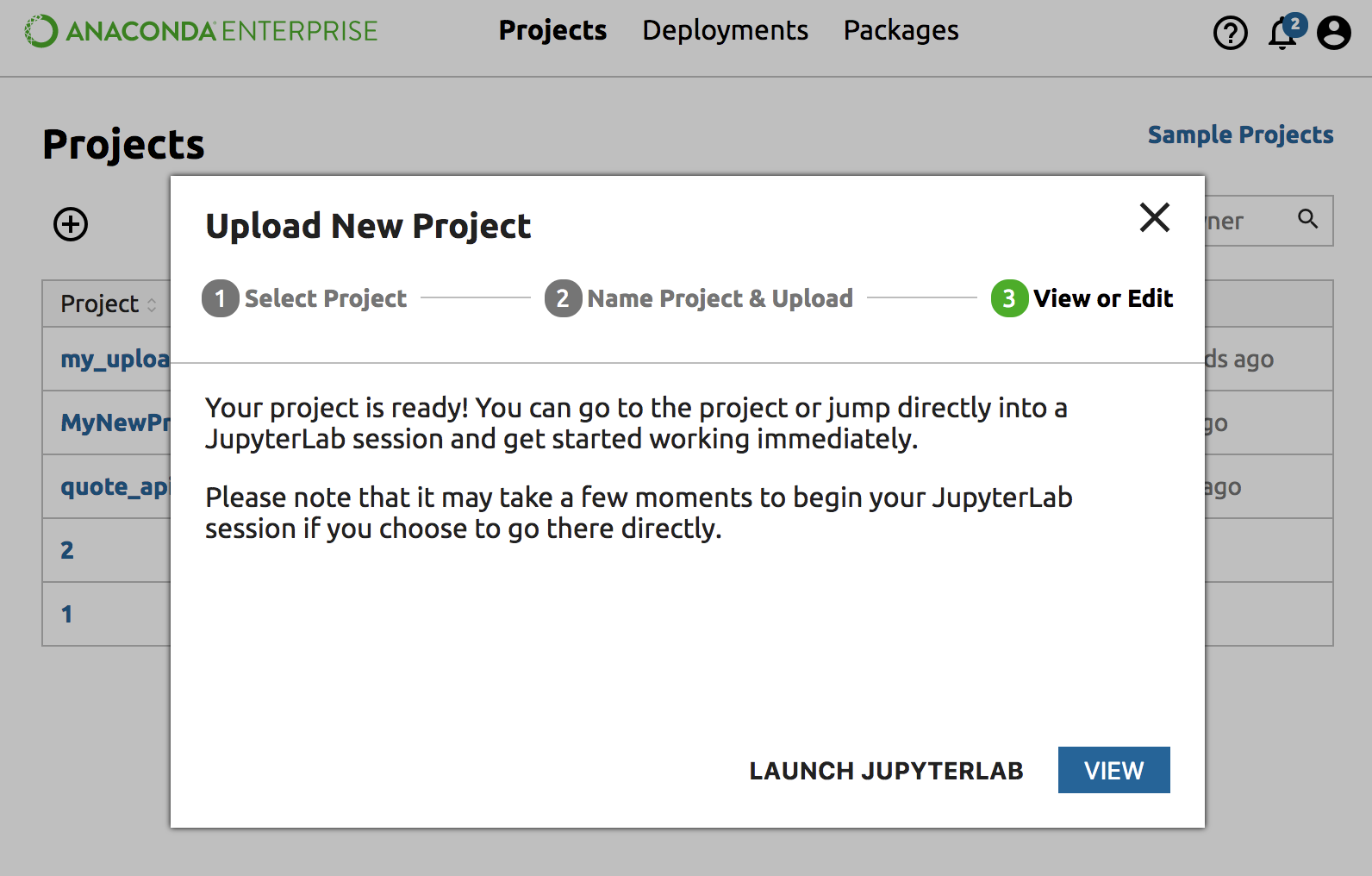
Task: Open the Sample Projects link
Action: click(1240, 135)
